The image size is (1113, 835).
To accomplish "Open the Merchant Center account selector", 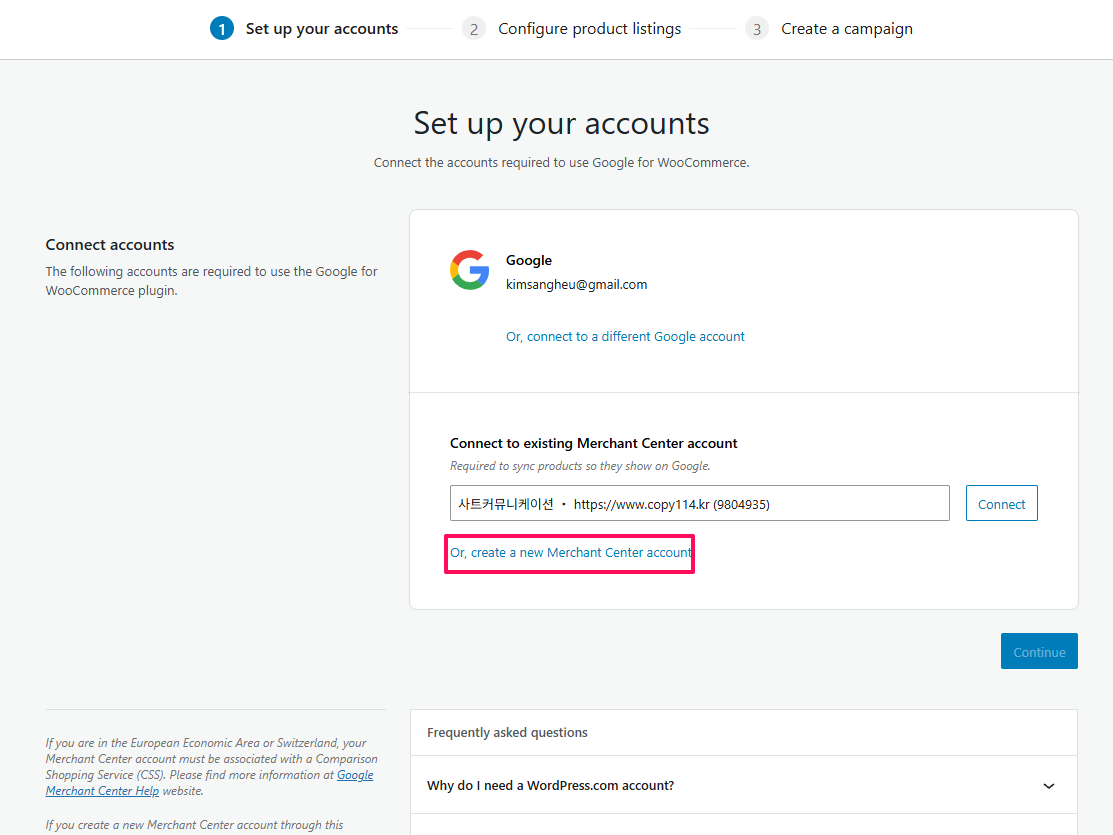I will (700, 503).
